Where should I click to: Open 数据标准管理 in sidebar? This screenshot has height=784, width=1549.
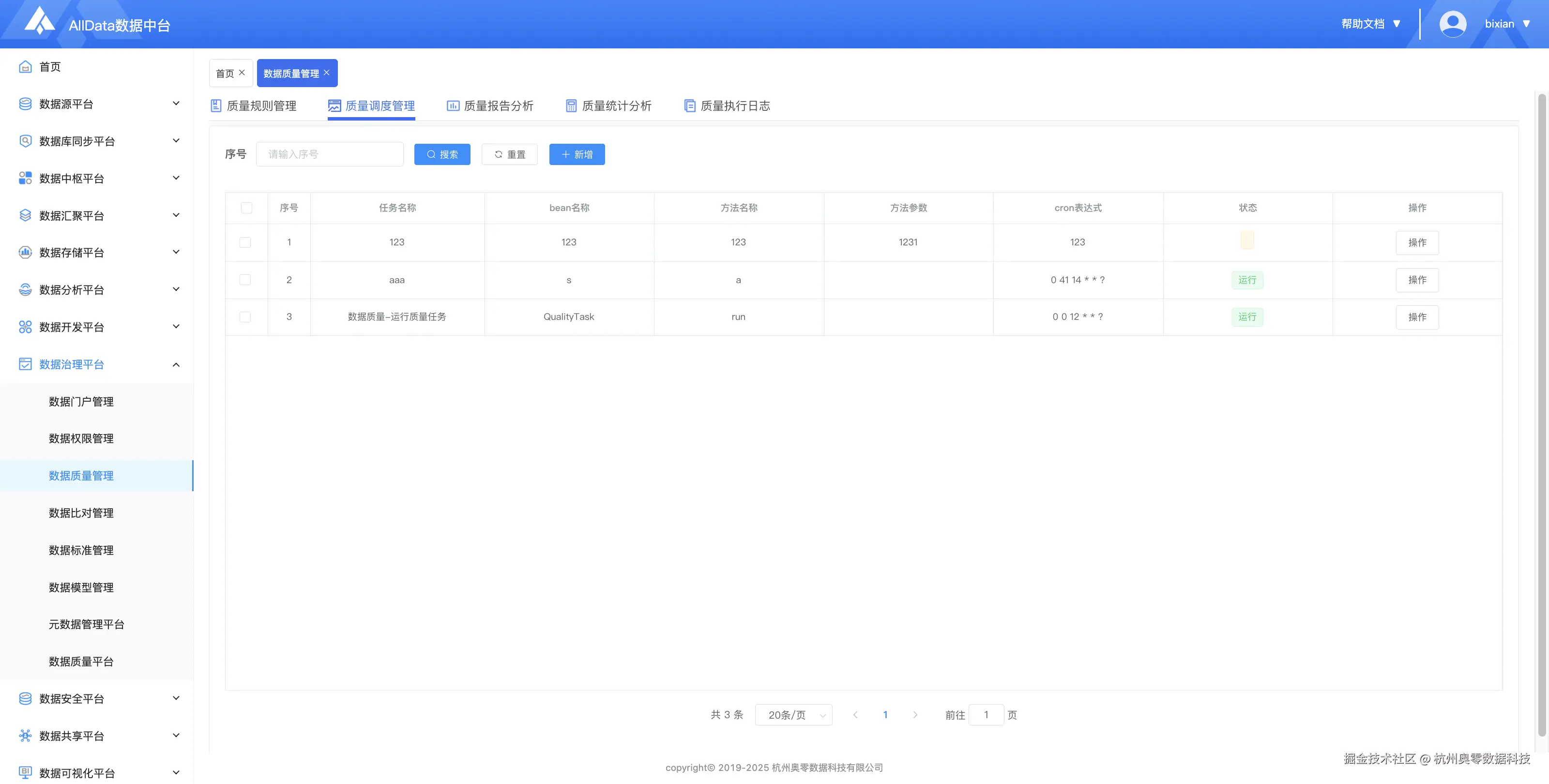[x=81, y=550]
